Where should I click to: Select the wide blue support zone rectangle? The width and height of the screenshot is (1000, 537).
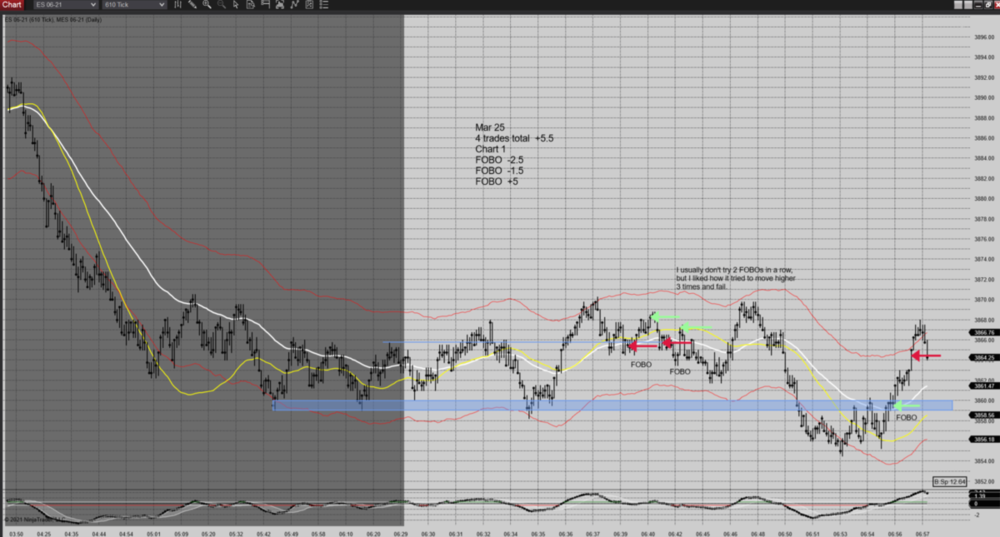coord(612,405)
